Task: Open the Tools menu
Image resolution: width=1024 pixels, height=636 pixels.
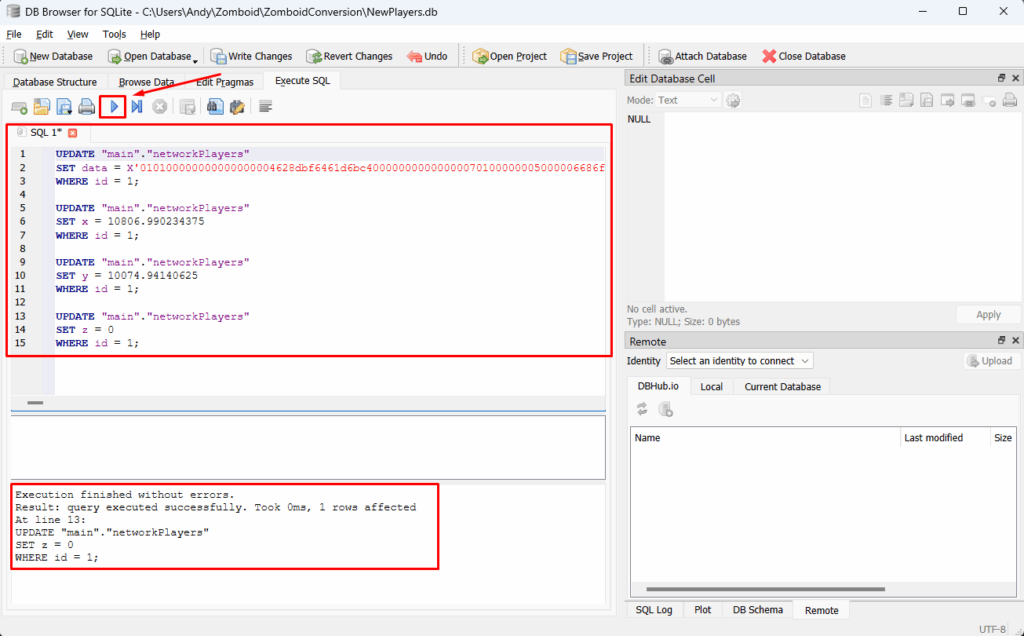Action: point(114,34)
